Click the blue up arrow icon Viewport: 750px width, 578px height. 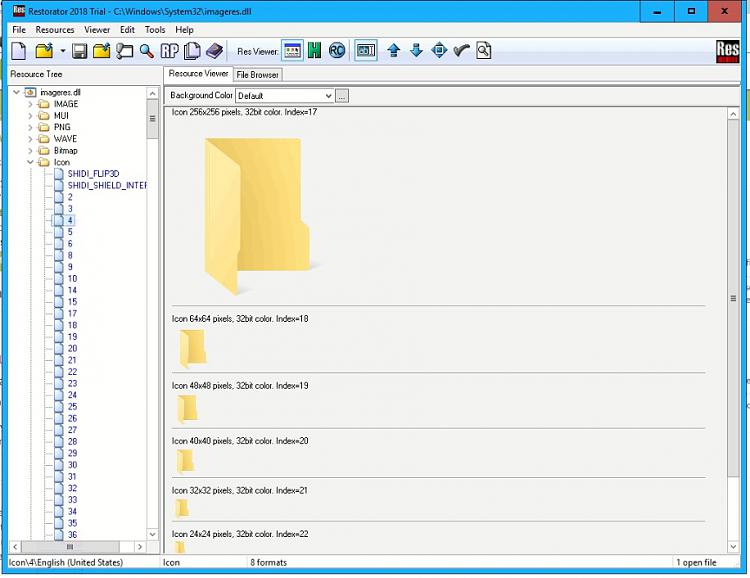point(393,51)
